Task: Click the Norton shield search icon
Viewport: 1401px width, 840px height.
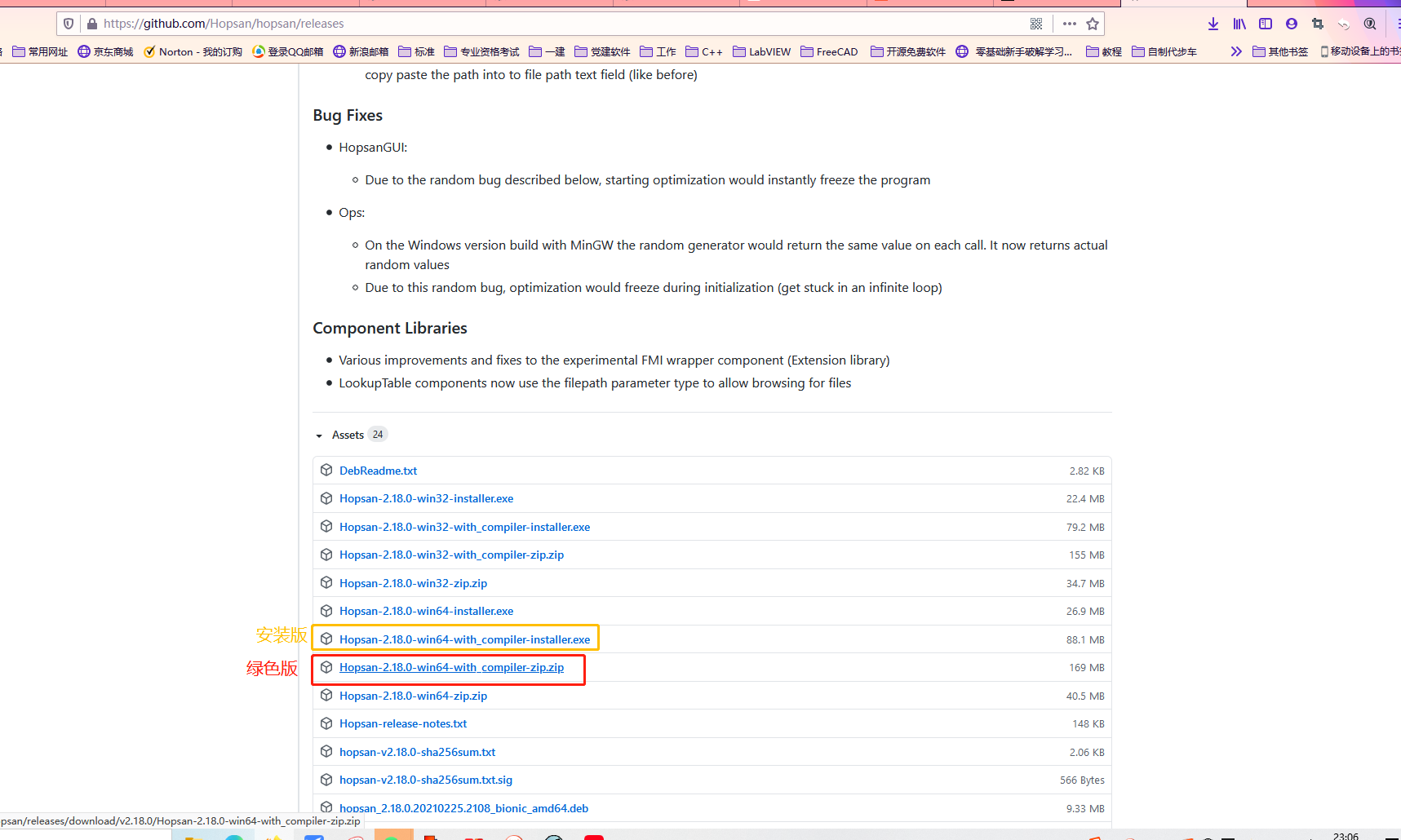Action: (x=1370, y=24)
